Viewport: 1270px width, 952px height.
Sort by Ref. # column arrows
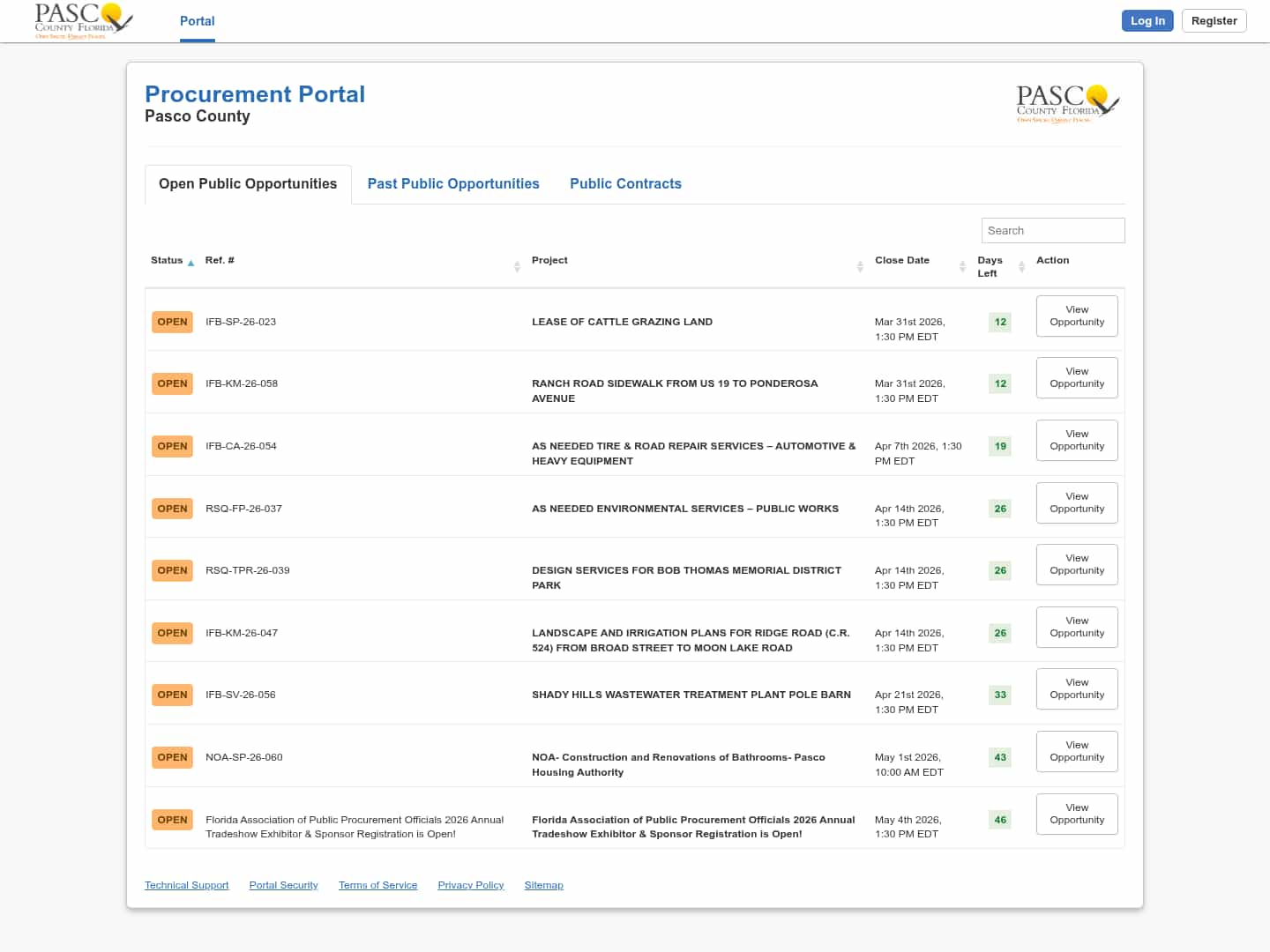coord(517,266)
